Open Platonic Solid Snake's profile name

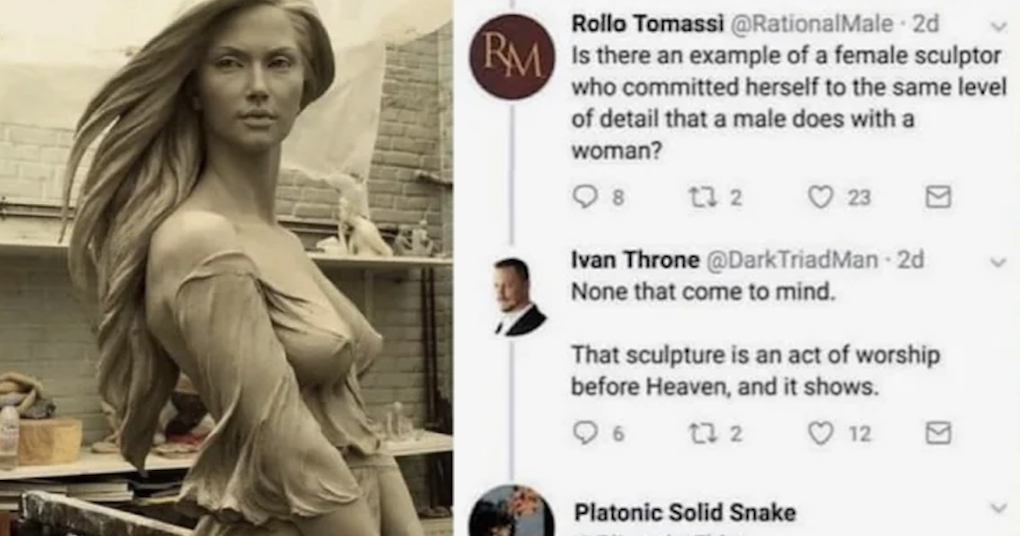pyautogui.click(x=684, y=513)
